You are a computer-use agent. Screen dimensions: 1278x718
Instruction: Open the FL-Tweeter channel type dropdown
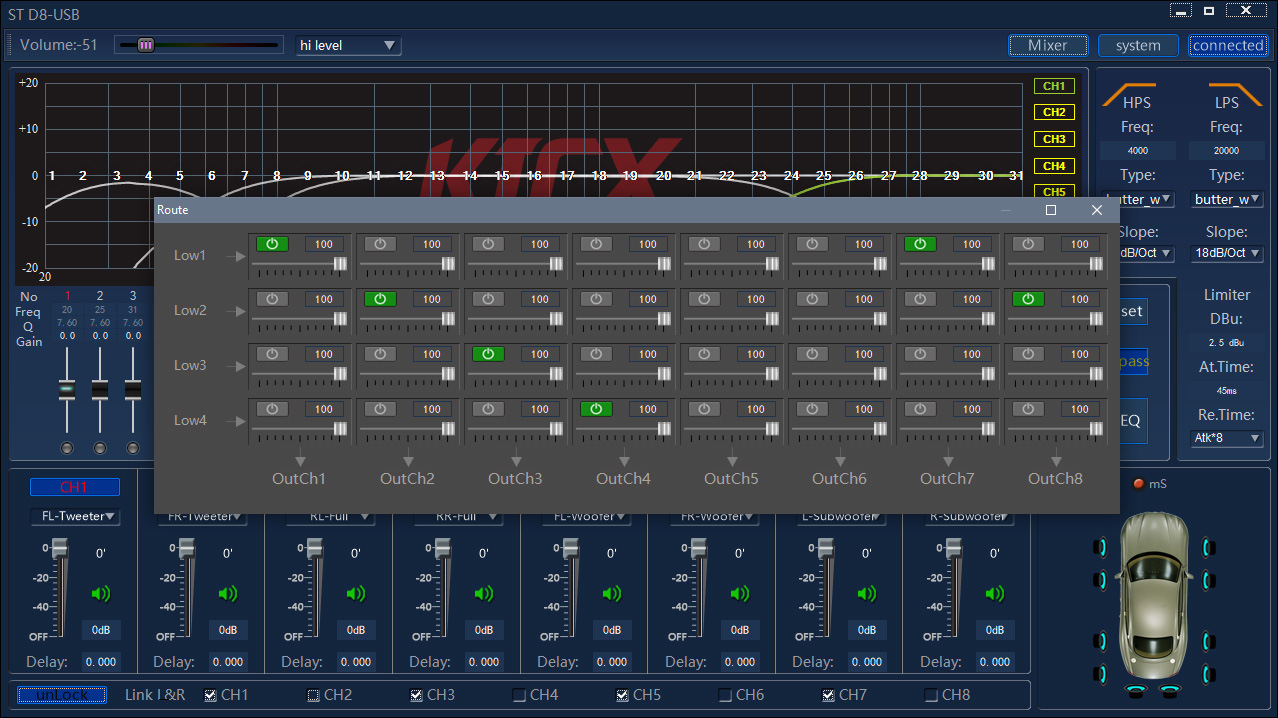coord(75,516)
